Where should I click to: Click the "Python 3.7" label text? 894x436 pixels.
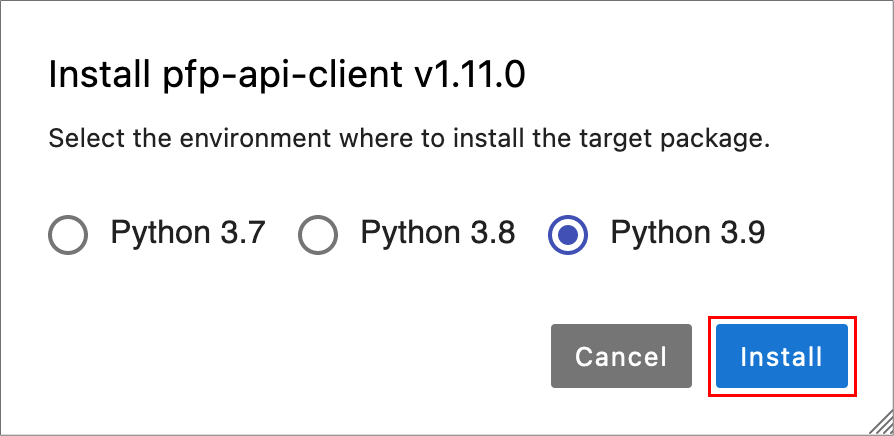pyautogui.click(x=187, y=234)
